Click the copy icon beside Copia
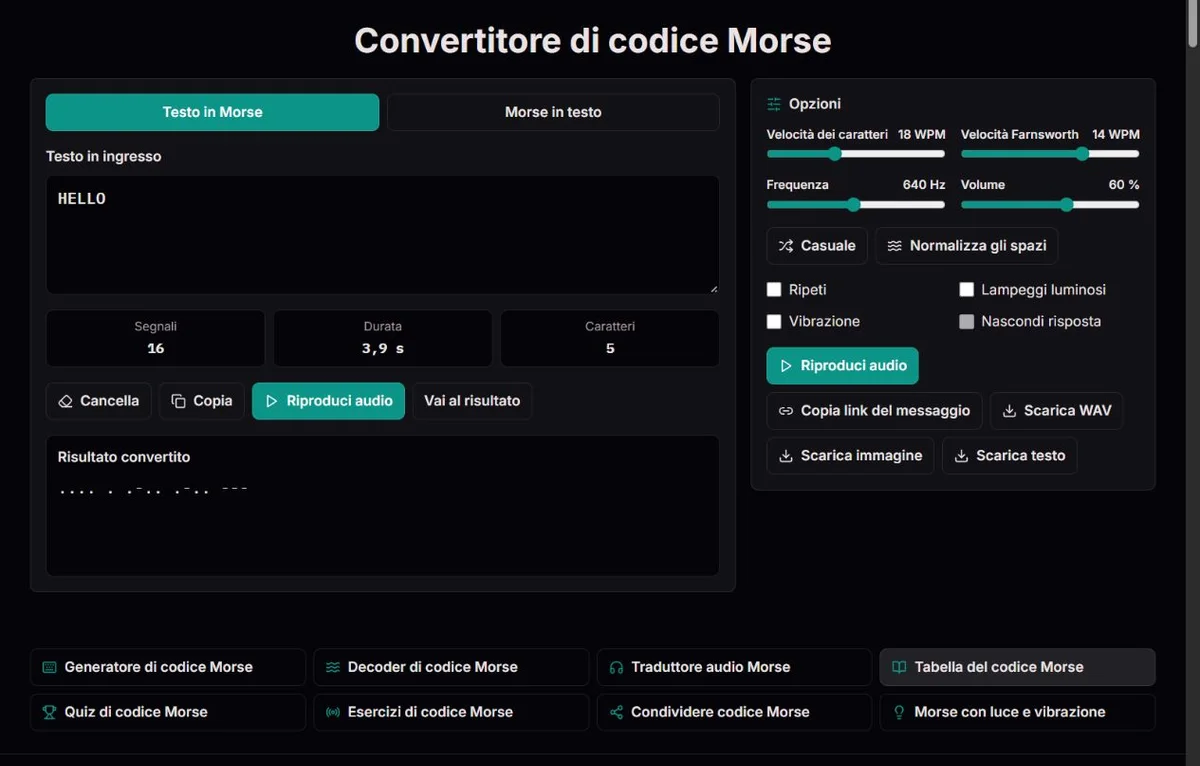Screen dimensions: 1200x766 179,401
